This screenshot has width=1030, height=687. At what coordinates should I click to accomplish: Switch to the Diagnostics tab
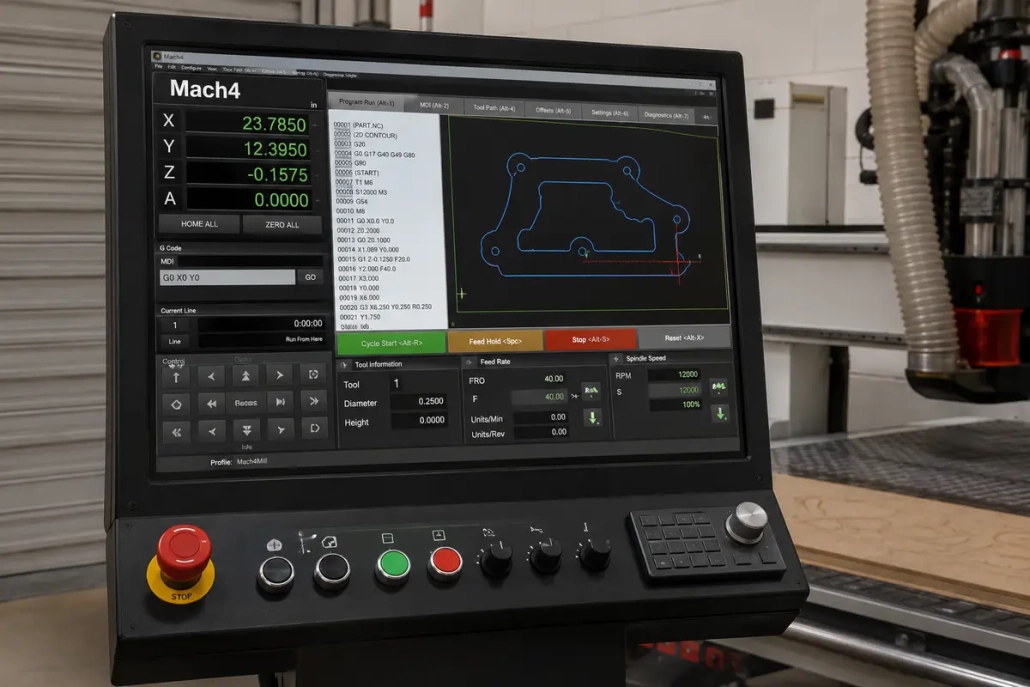pos(666,115)
